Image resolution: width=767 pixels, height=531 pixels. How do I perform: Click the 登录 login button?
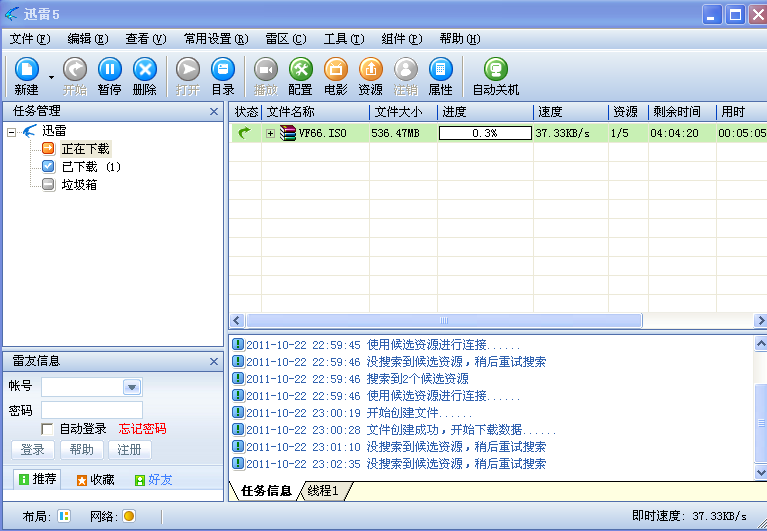pos(33,450)
